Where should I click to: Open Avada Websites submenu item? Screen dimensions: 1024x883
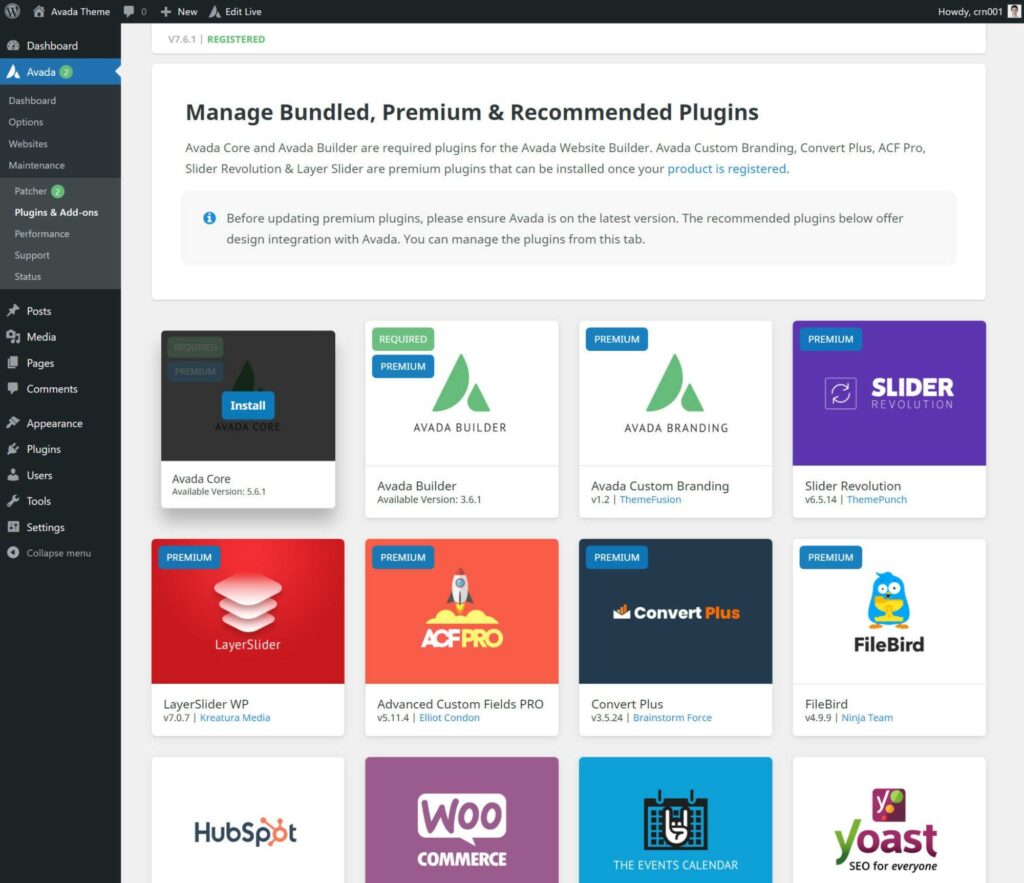tap(28, 144)
